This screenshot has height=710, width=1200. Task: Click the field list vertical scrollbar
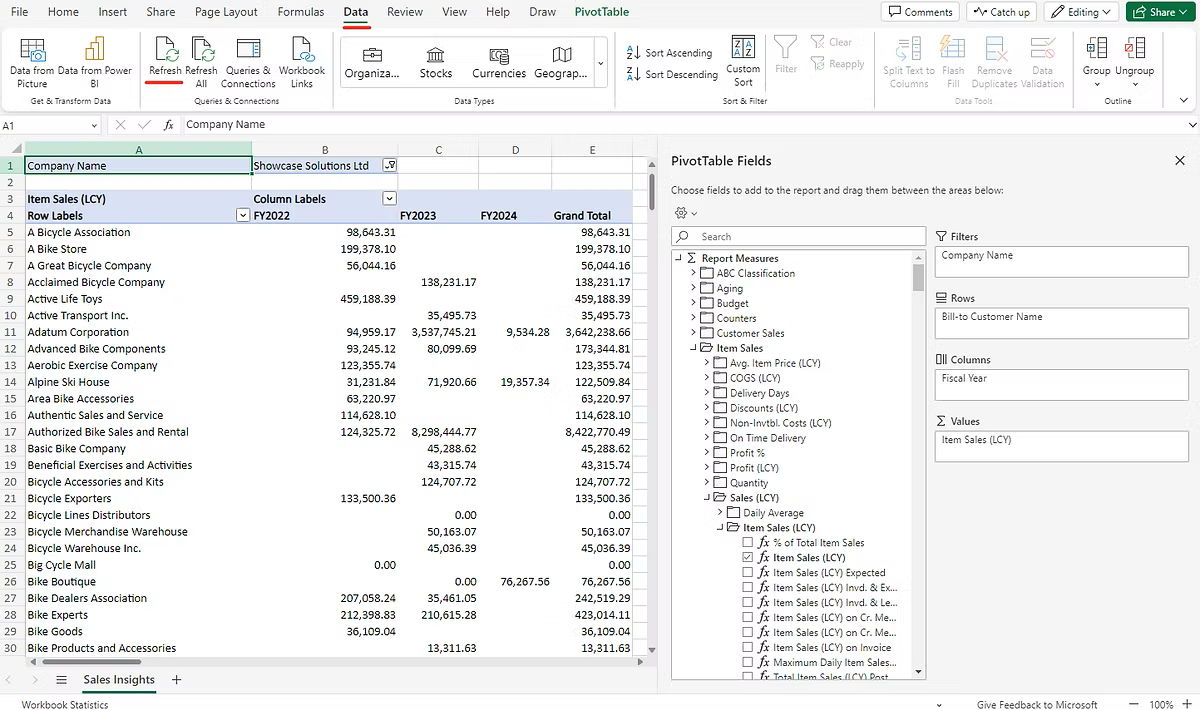[x=919, y=278]
